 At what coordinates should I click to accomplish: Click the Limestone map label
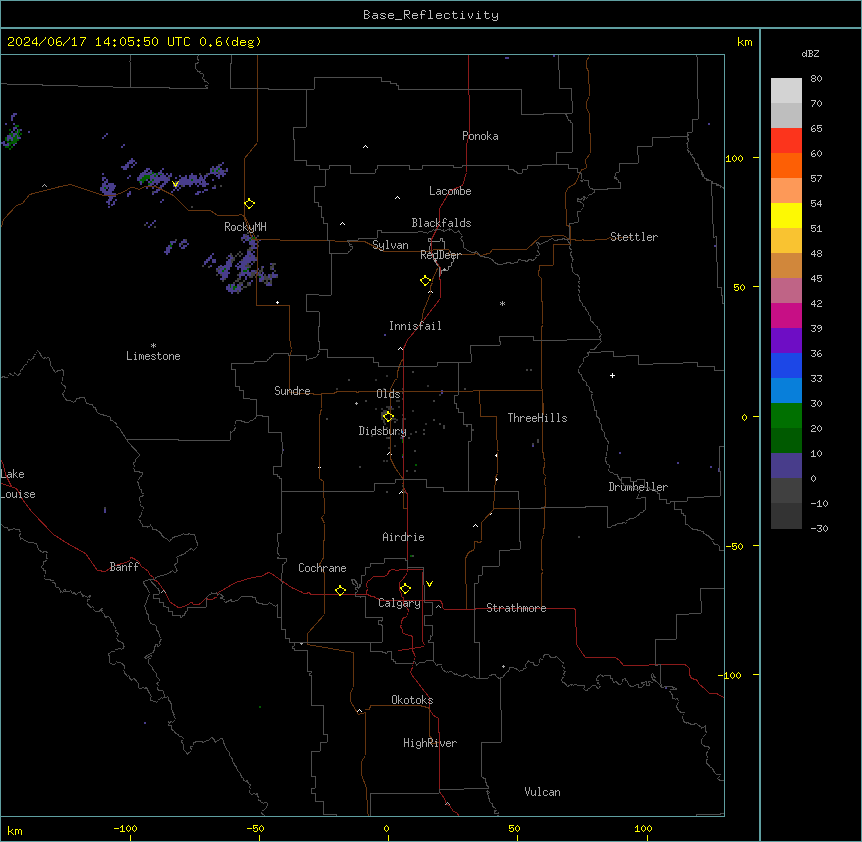pyautogui.click(x=153, y=356)
